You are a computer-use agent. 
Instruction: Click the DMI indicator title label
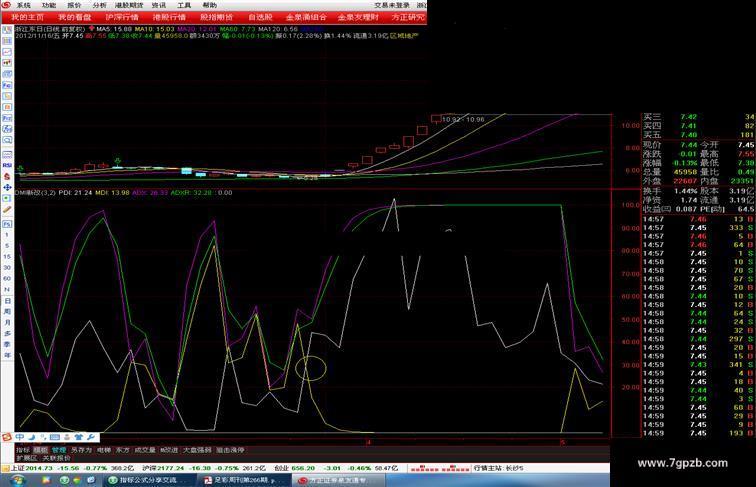point(35,192)
